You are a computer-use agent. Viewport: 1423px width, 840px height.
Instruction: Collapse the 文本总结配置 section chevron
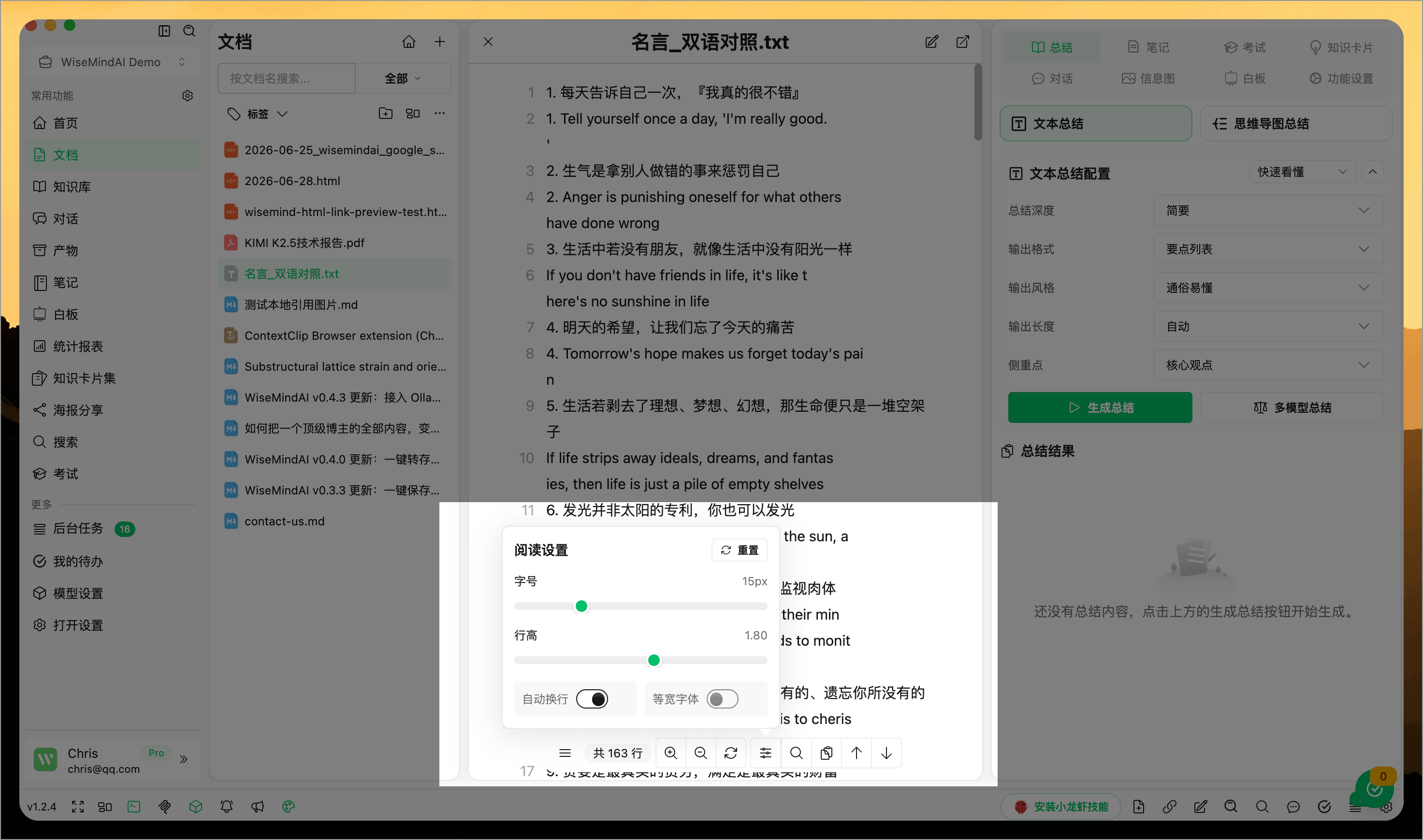(1373, 172)
